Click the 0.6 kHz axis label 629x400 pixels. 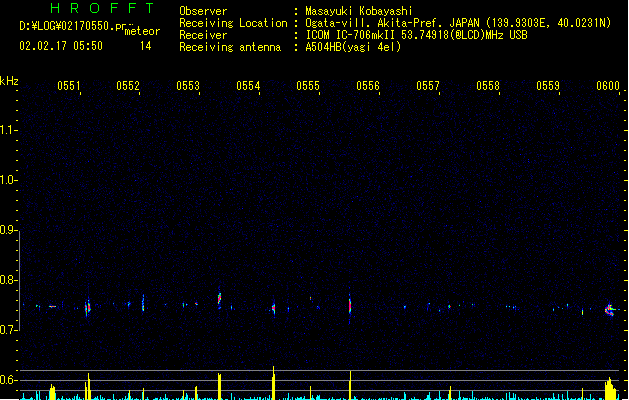click(x=8, y=380)
